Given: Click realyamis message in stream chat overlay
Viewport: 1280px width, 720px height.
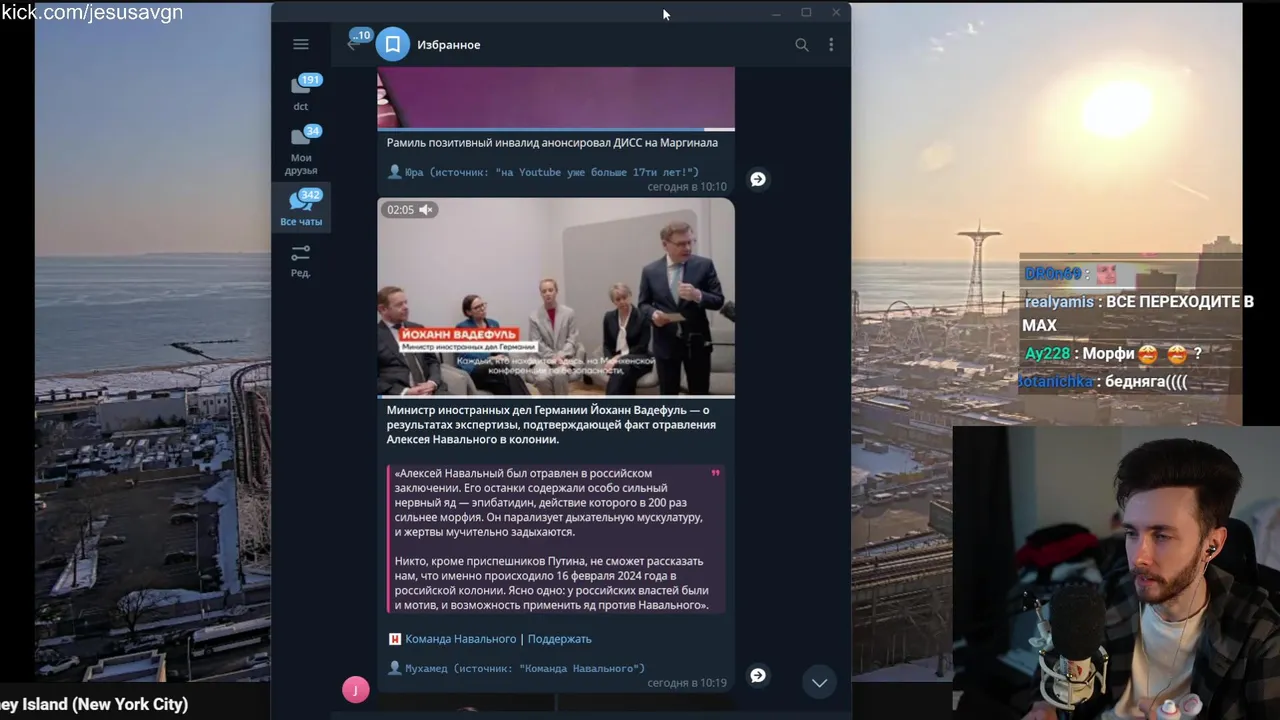Looking at the screenshot, I should point(1138,313).
